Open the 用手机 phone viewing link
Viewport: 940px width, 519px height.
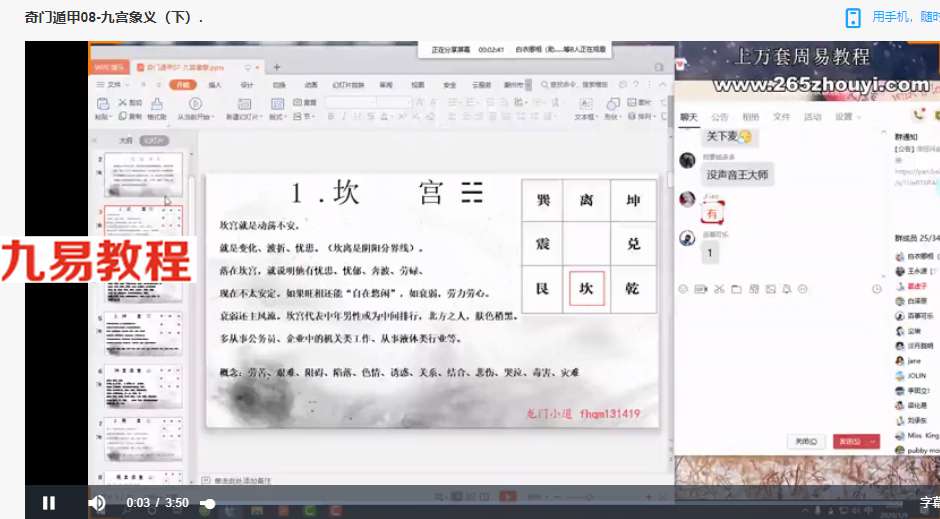coord(905,17)
